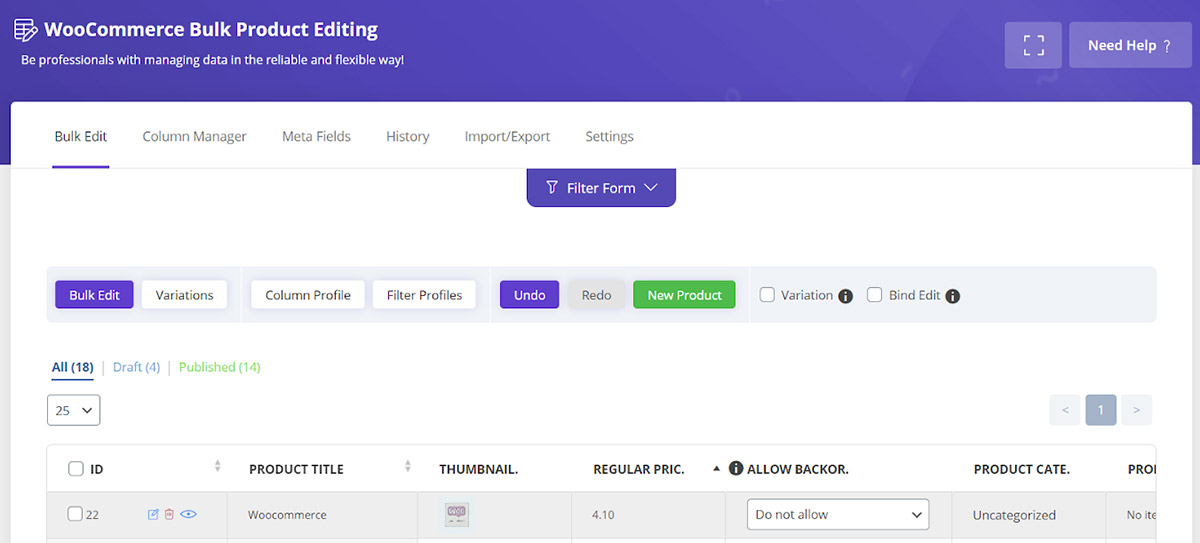1200x543 pixels.
Task: Tick the Bind Edit checkbox
Action: 874,295
